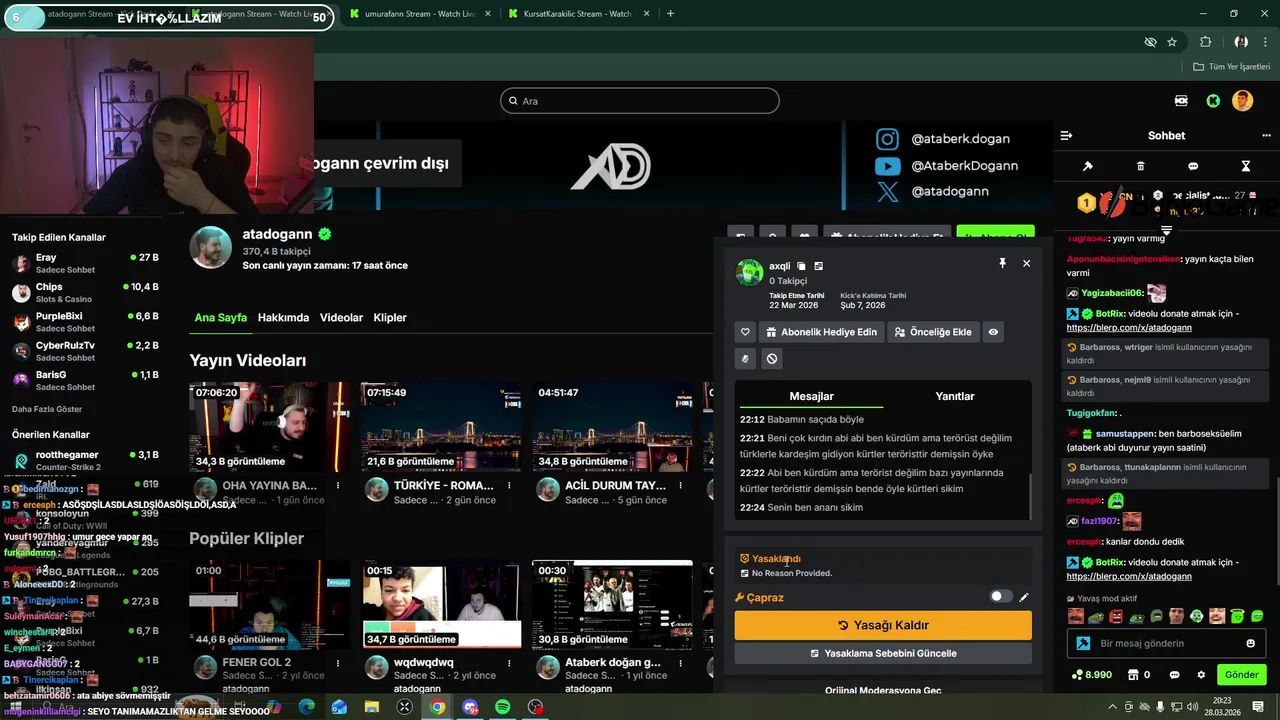Click the KCK icon in site header
Viewport: 1280px width, 720px height.
point(1181,101)
